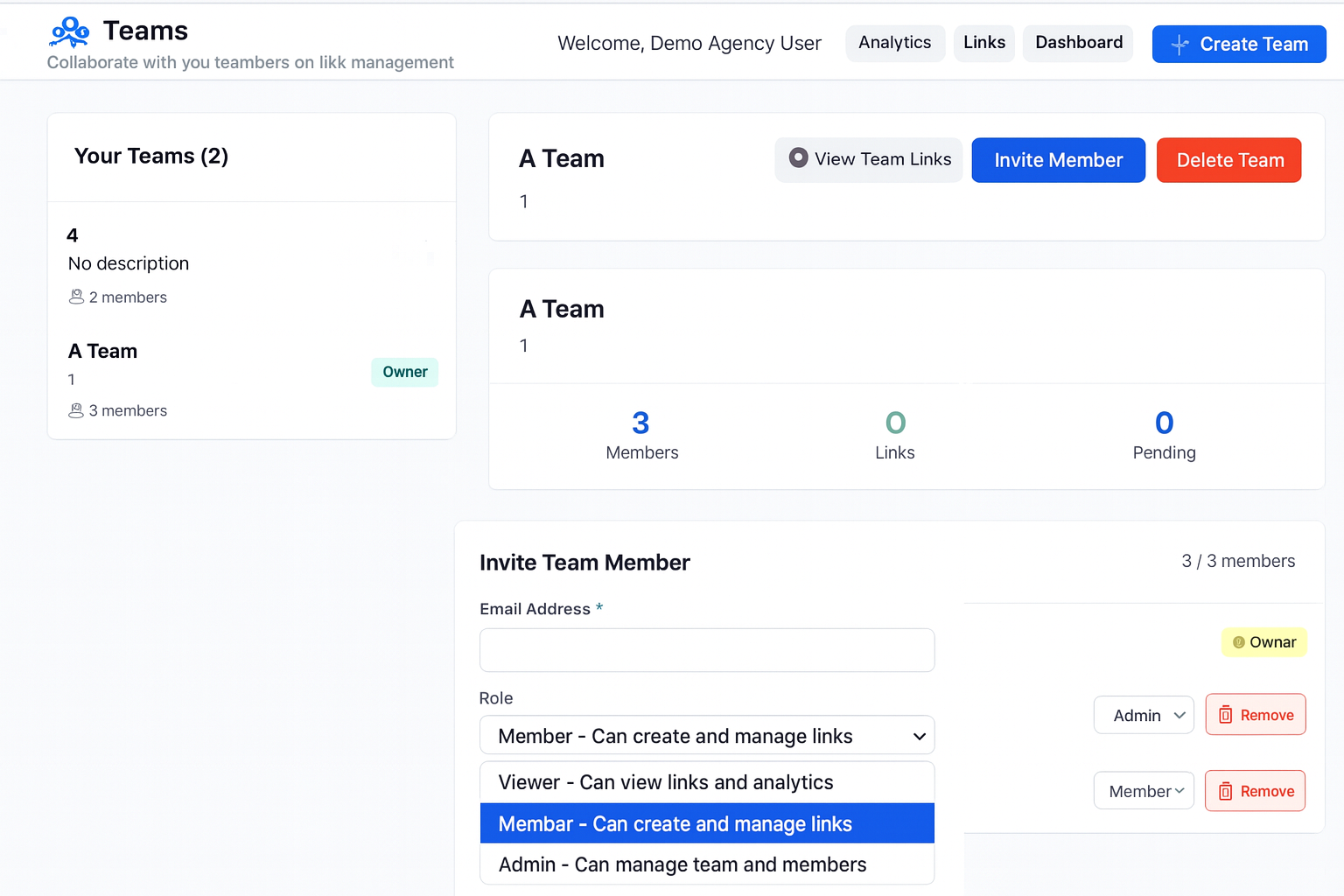Screen dimensions: 1344x896
Task: Click the Owner badge on A Team
Action: pos(405,372)
